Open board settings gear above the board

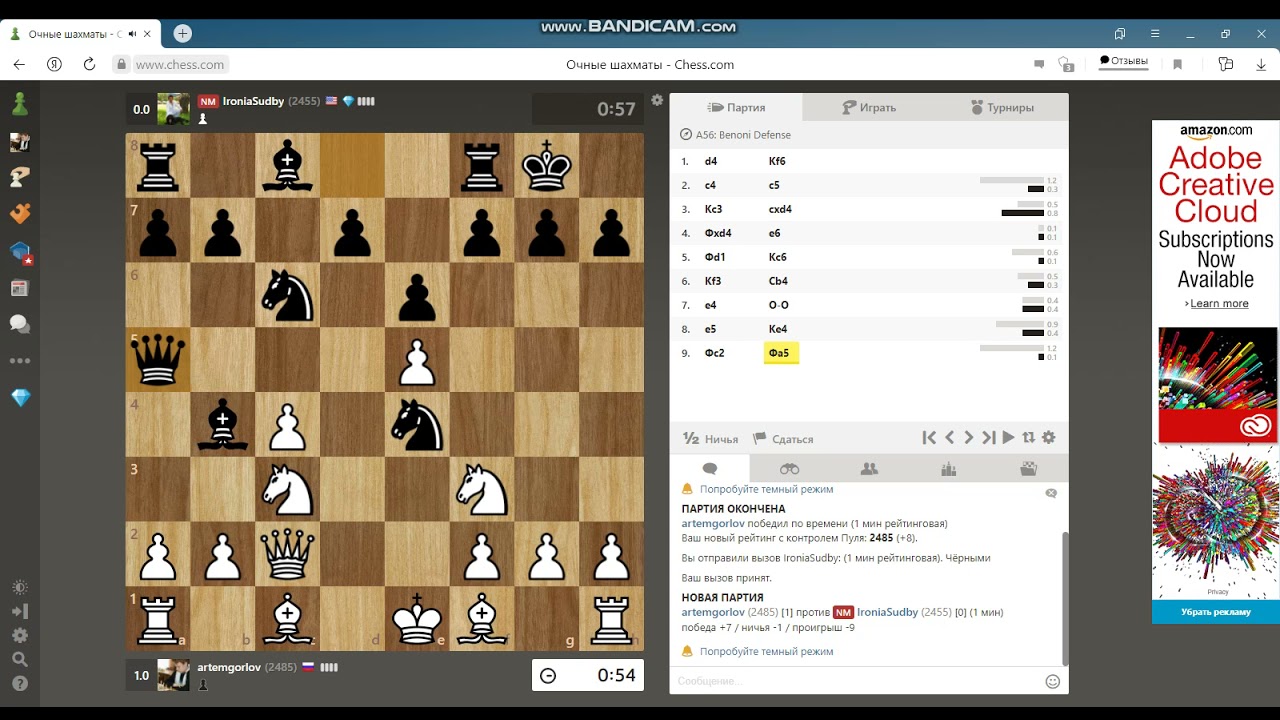[657, 100]
